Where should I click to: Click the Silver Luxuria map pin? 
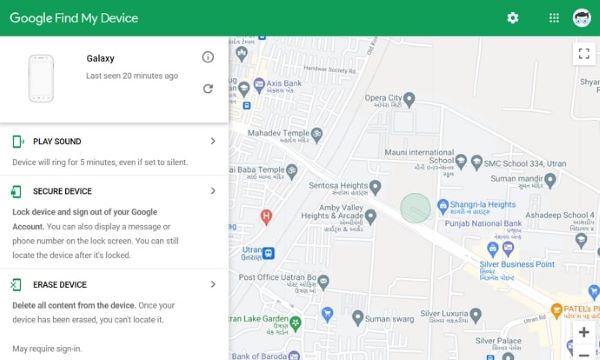tap(475, 316)
